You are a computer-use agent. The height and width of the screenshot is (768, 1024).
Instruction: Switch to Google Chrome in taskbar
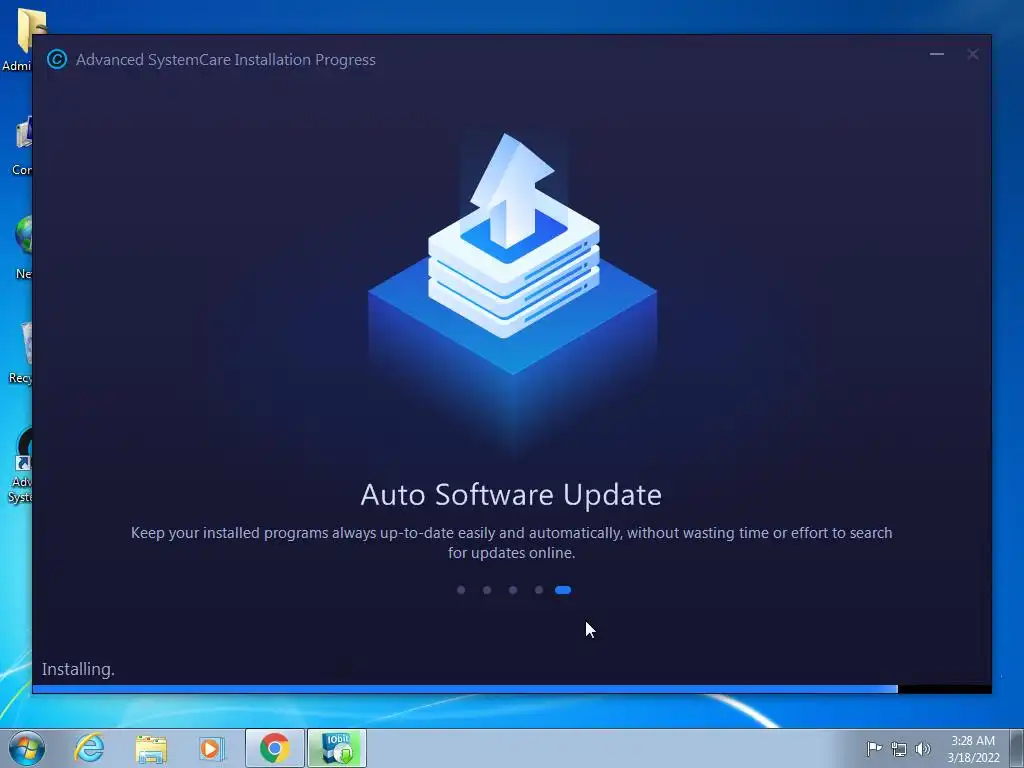pos(274,748)
